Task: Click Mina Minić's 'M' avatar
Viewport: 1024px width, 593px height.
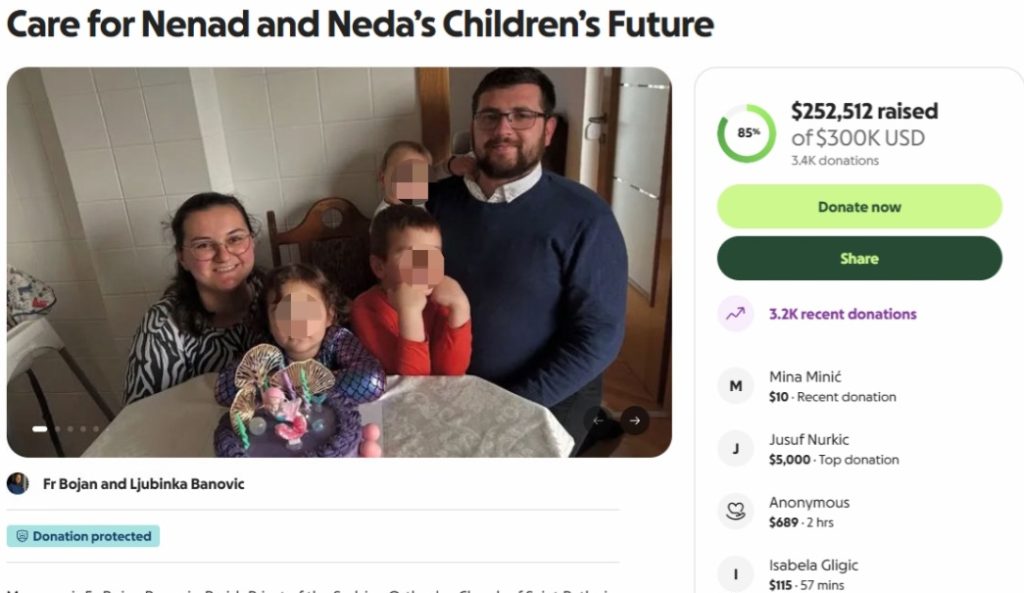Action: [x=736, y=386]
